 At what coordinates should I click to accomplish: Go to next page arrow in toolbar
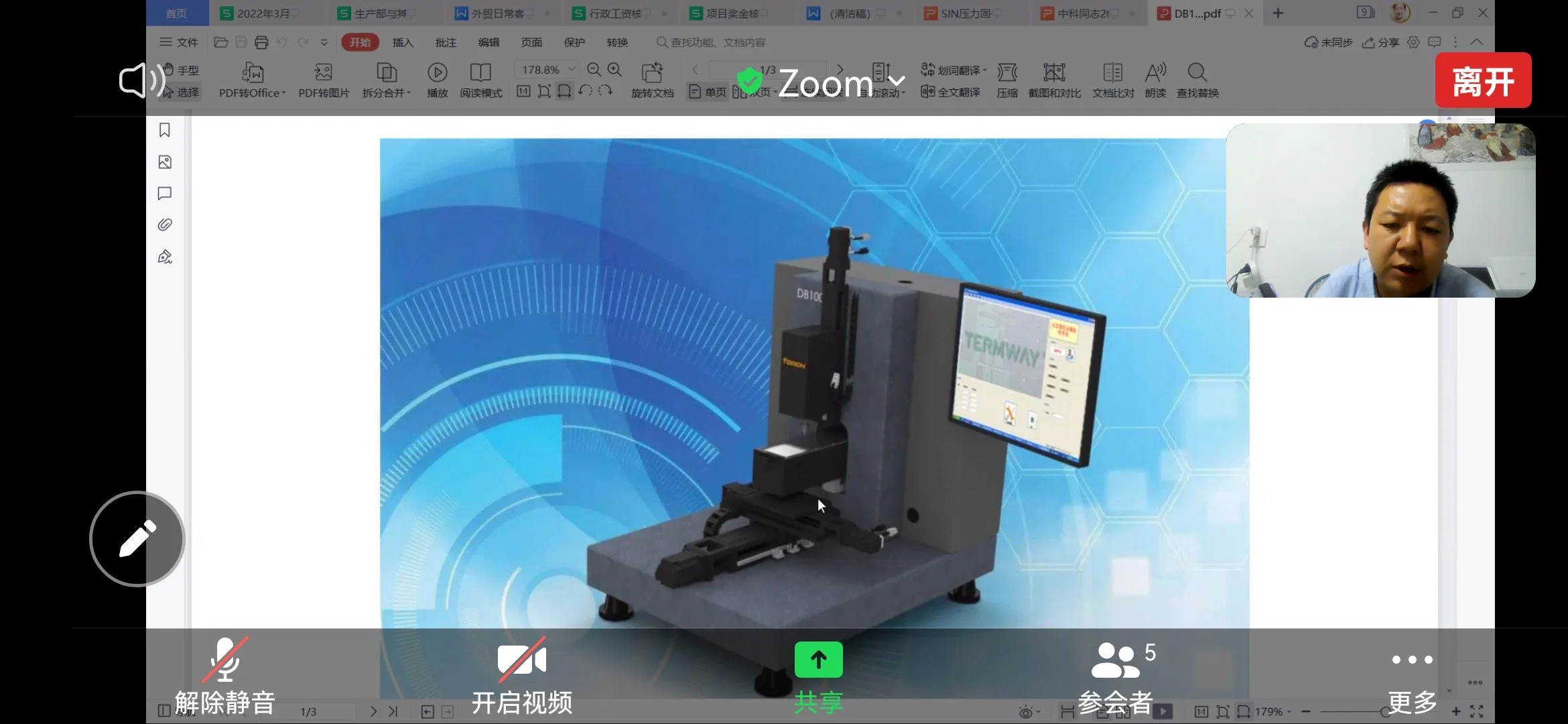(840, 70)
